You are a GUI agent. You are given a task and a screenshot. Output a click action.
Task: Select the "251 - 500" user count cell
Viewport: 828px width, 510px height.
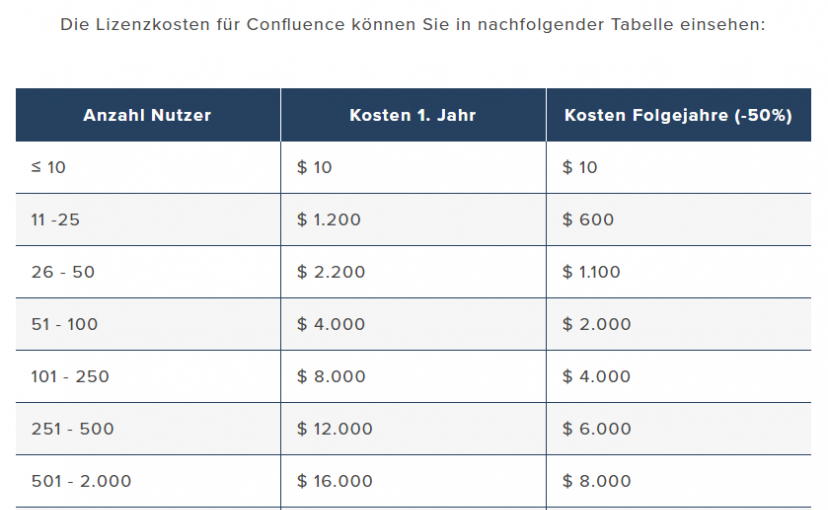72,429
